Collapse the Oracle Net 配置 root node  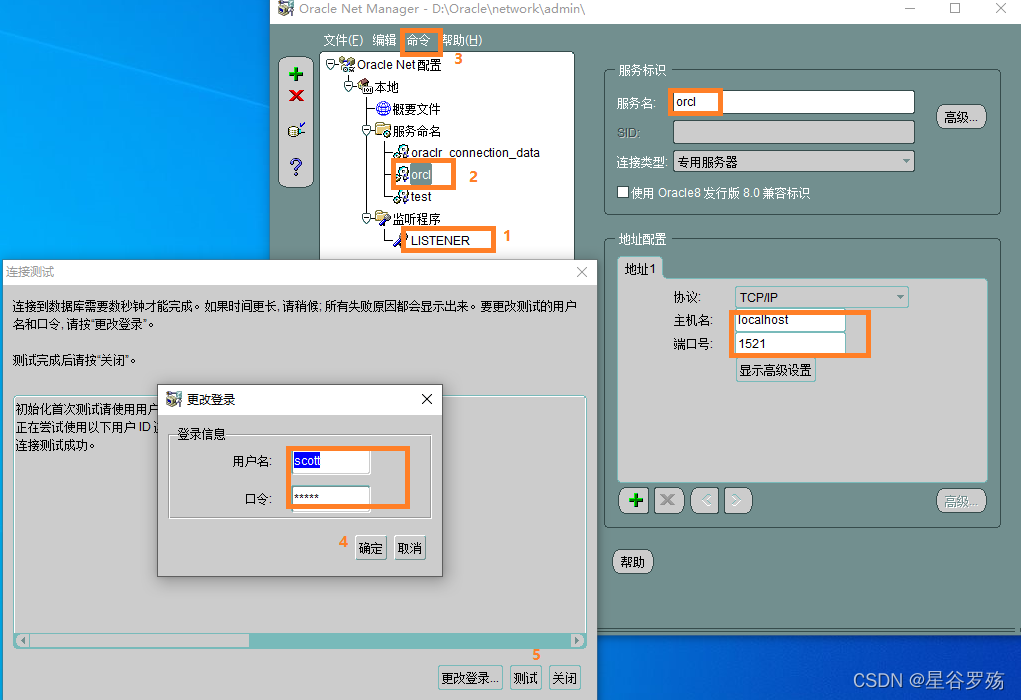331,64
